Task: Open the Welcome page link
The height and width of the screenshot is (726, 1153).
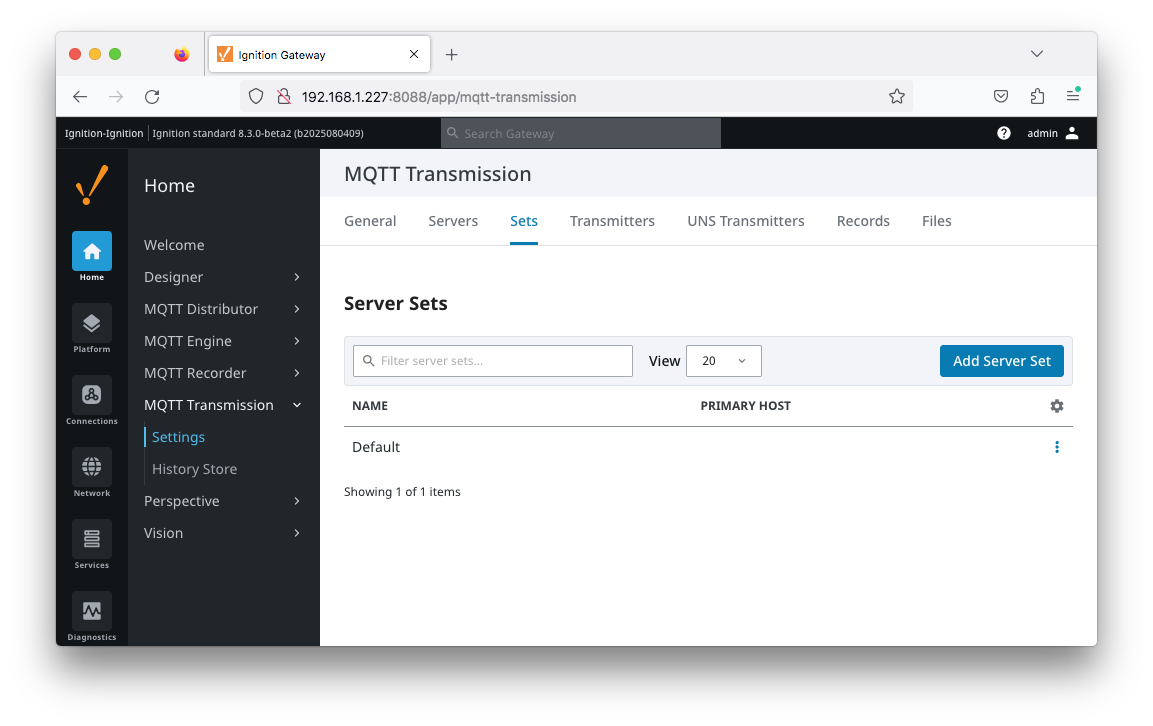Action: click(x=174, y=245)
